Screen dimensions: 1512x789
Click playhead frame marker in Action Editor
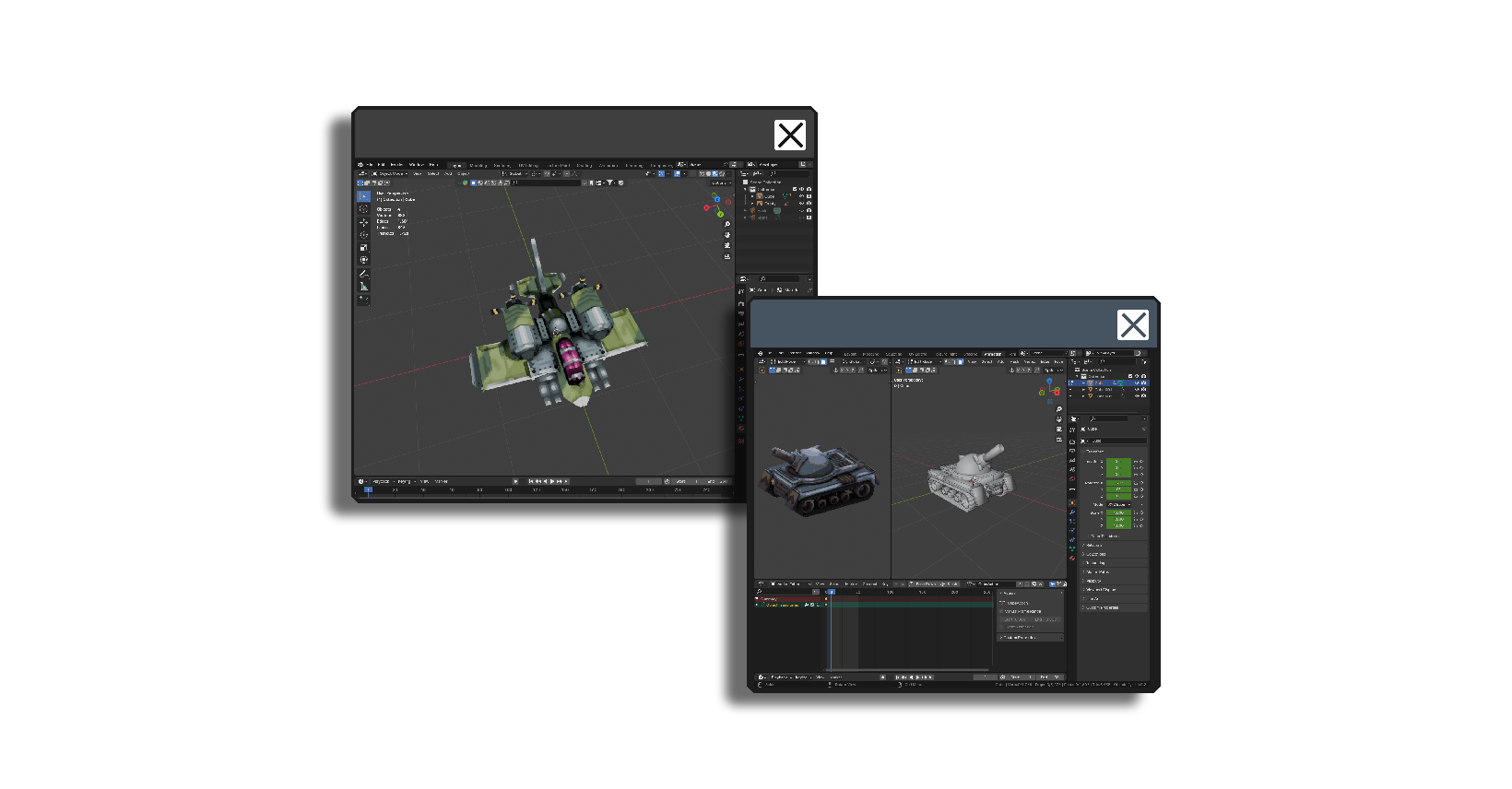(x=832, y=592)
